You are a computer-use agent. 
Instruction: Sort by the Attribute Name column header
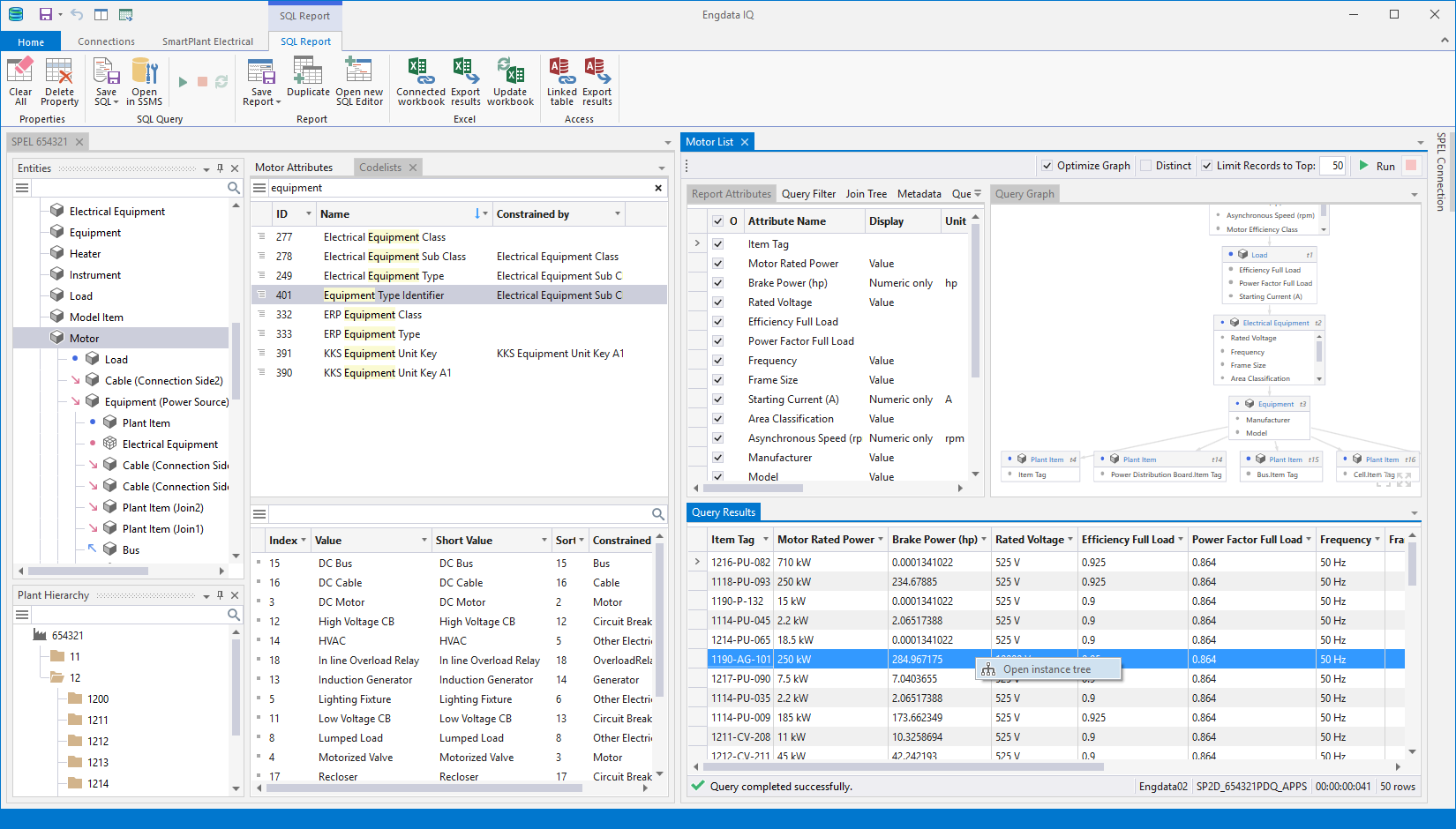[802, 221]
